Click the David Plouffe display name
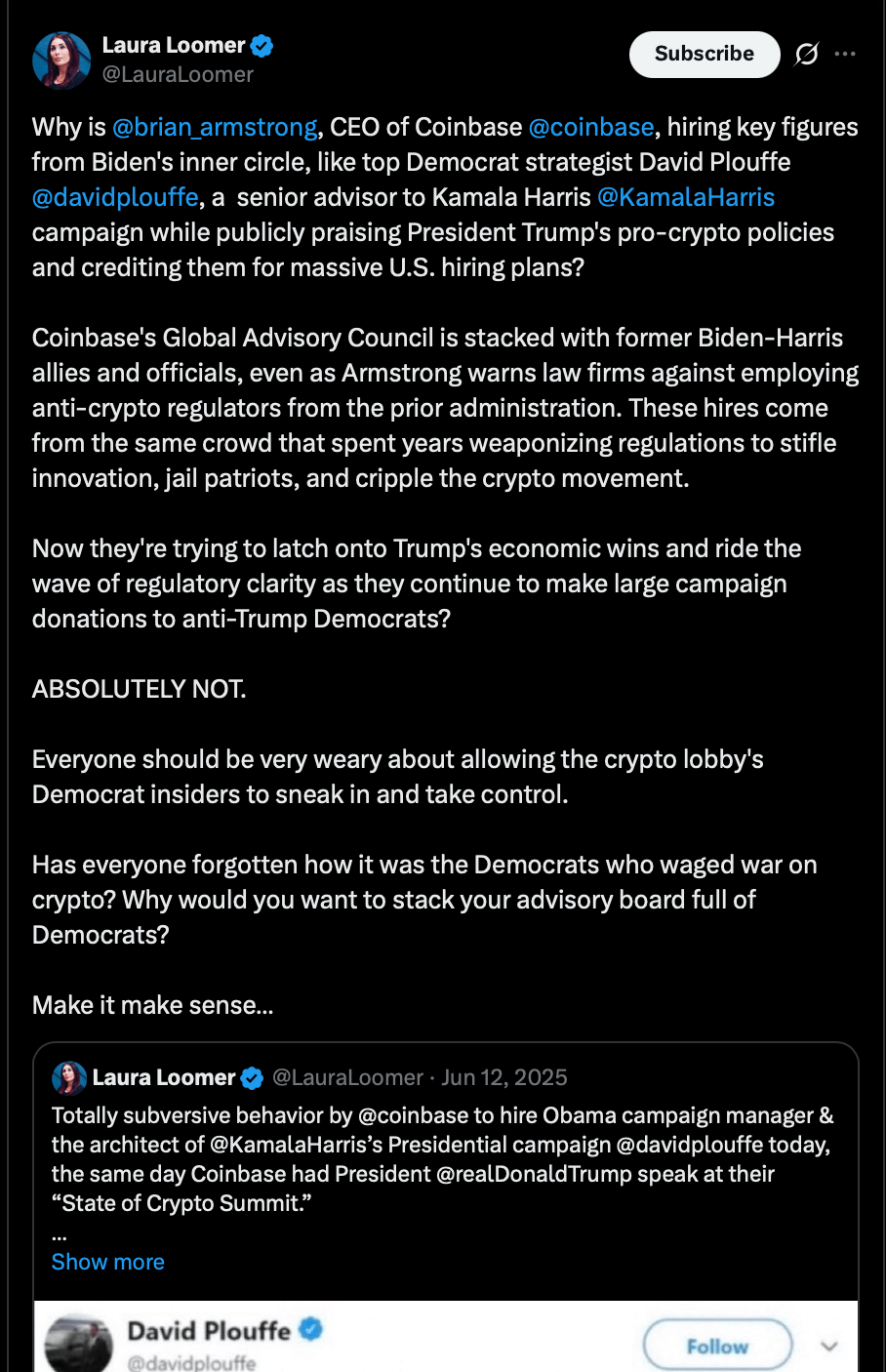Viewport: 886px width, 1372px height. [x=209, y=1331]
